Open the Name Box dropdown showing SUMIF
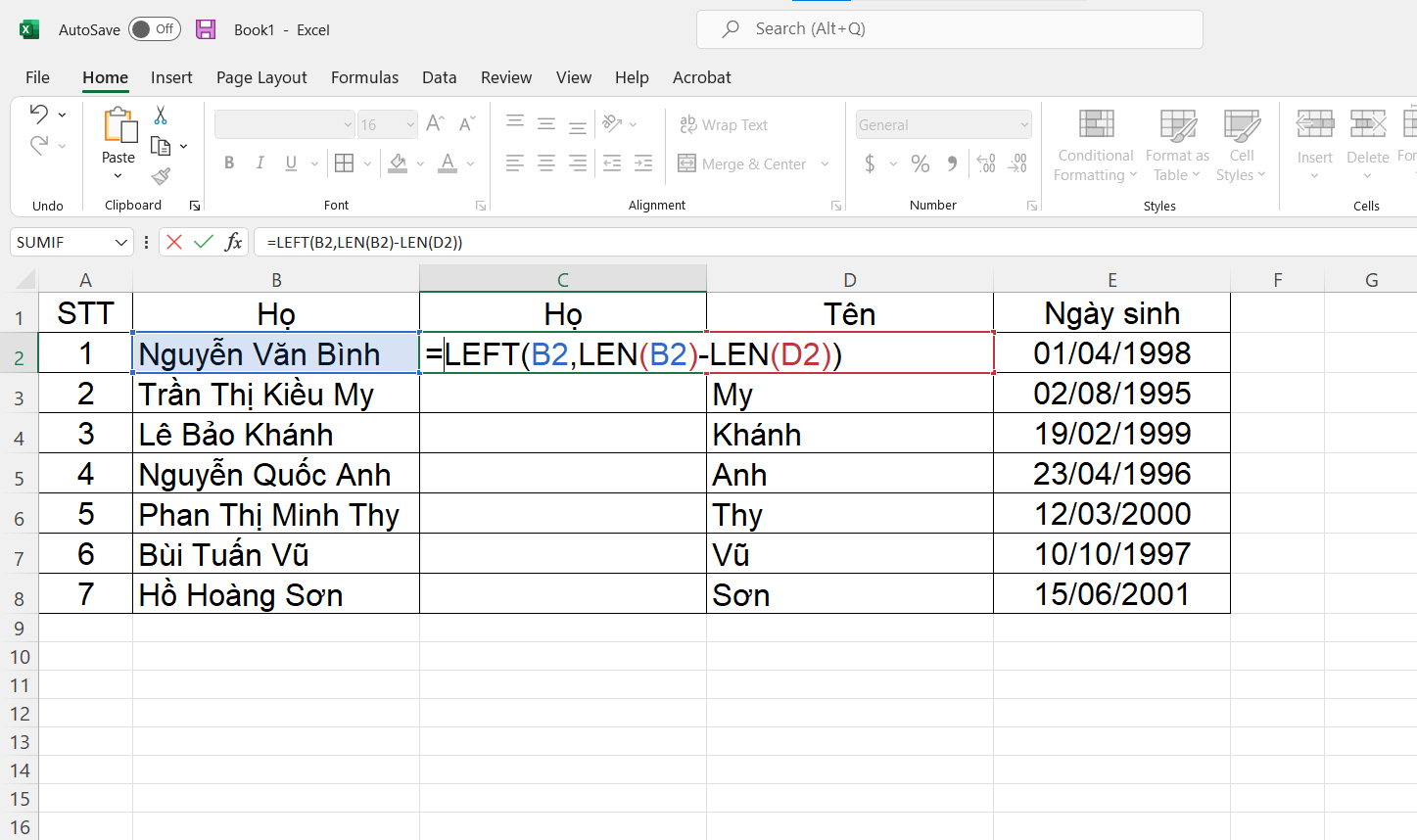This screenshot has width=1417, height=840. 121,242
